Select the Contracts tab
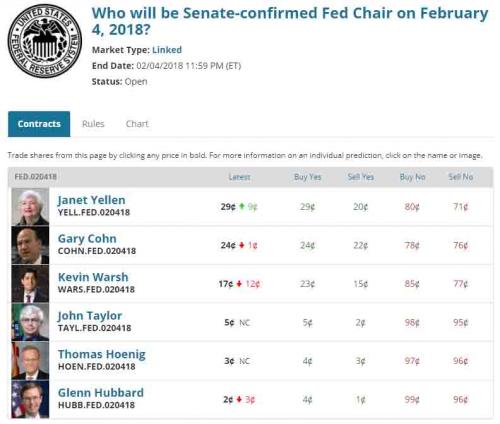This screenshot has height=424, width=500. tap(39, 124)
